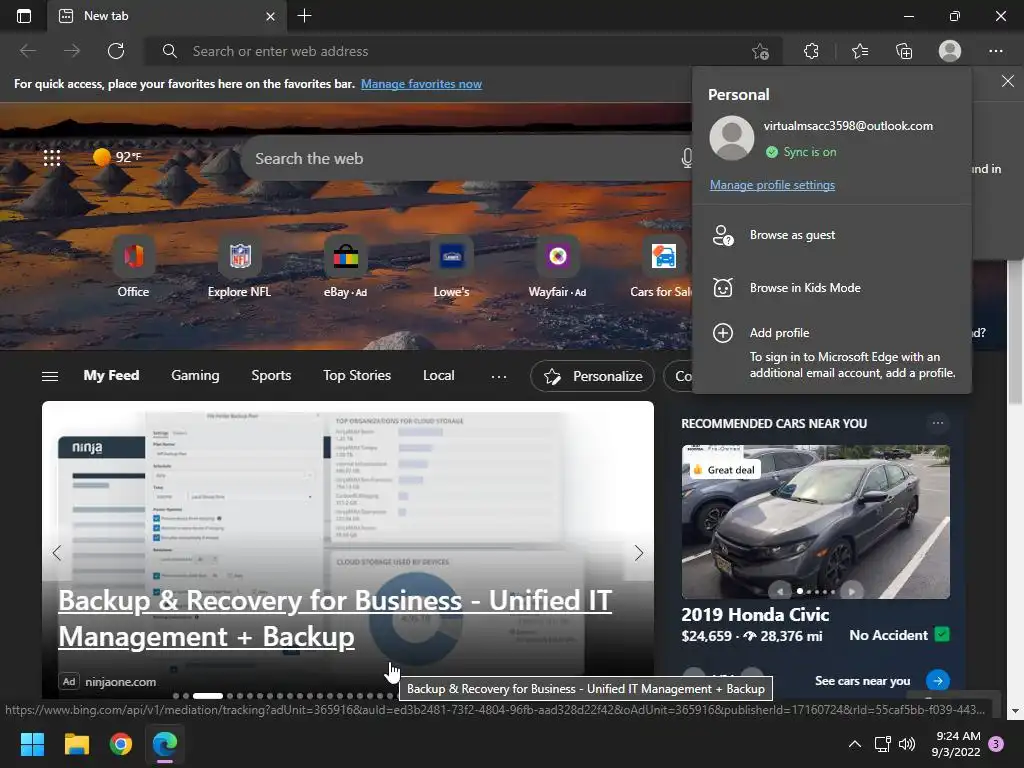Image resolution: width=1024 pixels, height=768 pixels.
Task: Select Browse in Kids Mode
Action: click(x=831, y=288)
